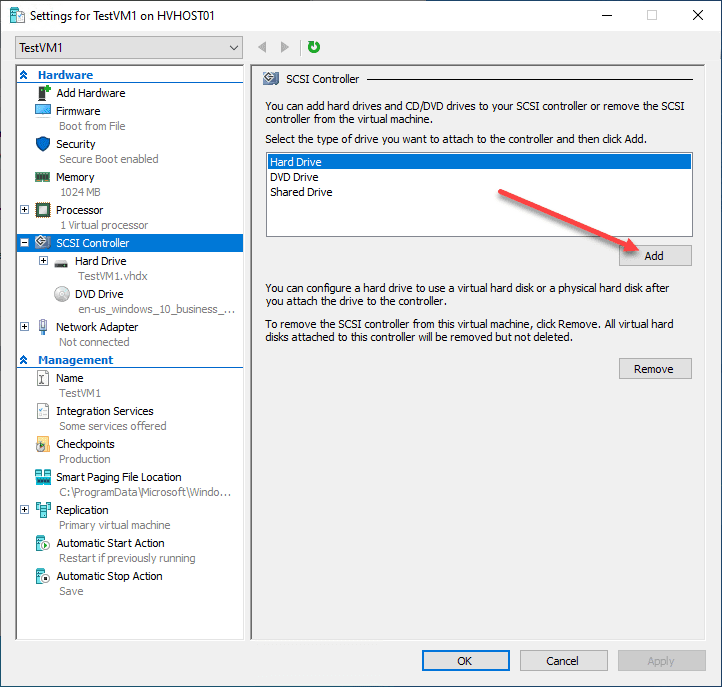Select Hard Drive in the drive type list
This screenshot has height=687, width=722.
point(479,162)
